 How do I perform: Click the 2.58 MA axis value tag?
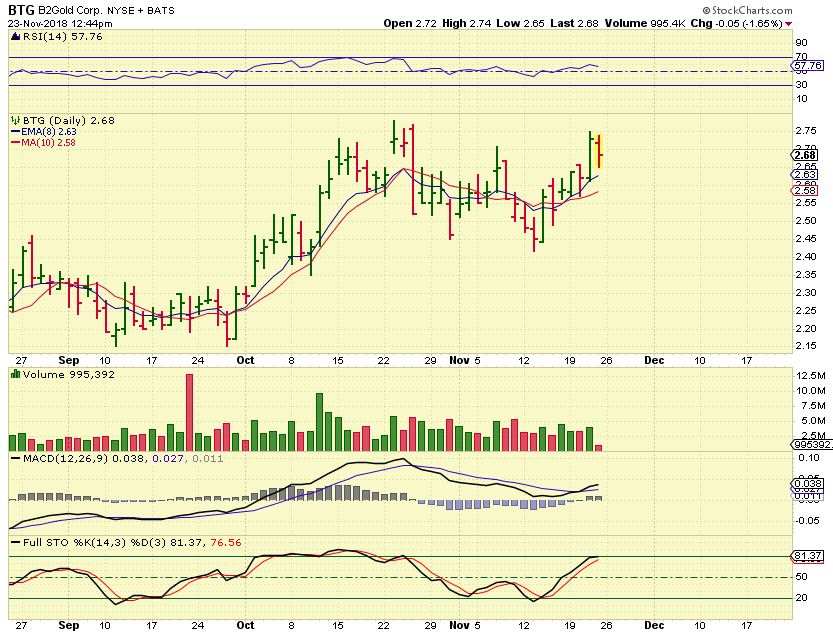pyautogui.click(x=805, y=190)
